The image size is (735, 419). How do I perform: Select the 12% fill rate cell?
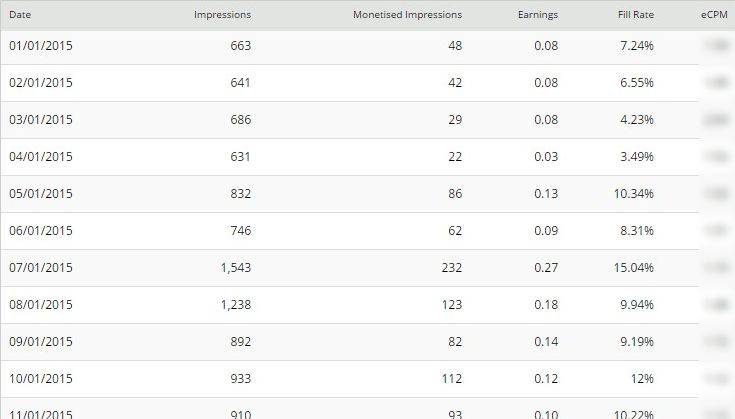[x=642, y=379]
